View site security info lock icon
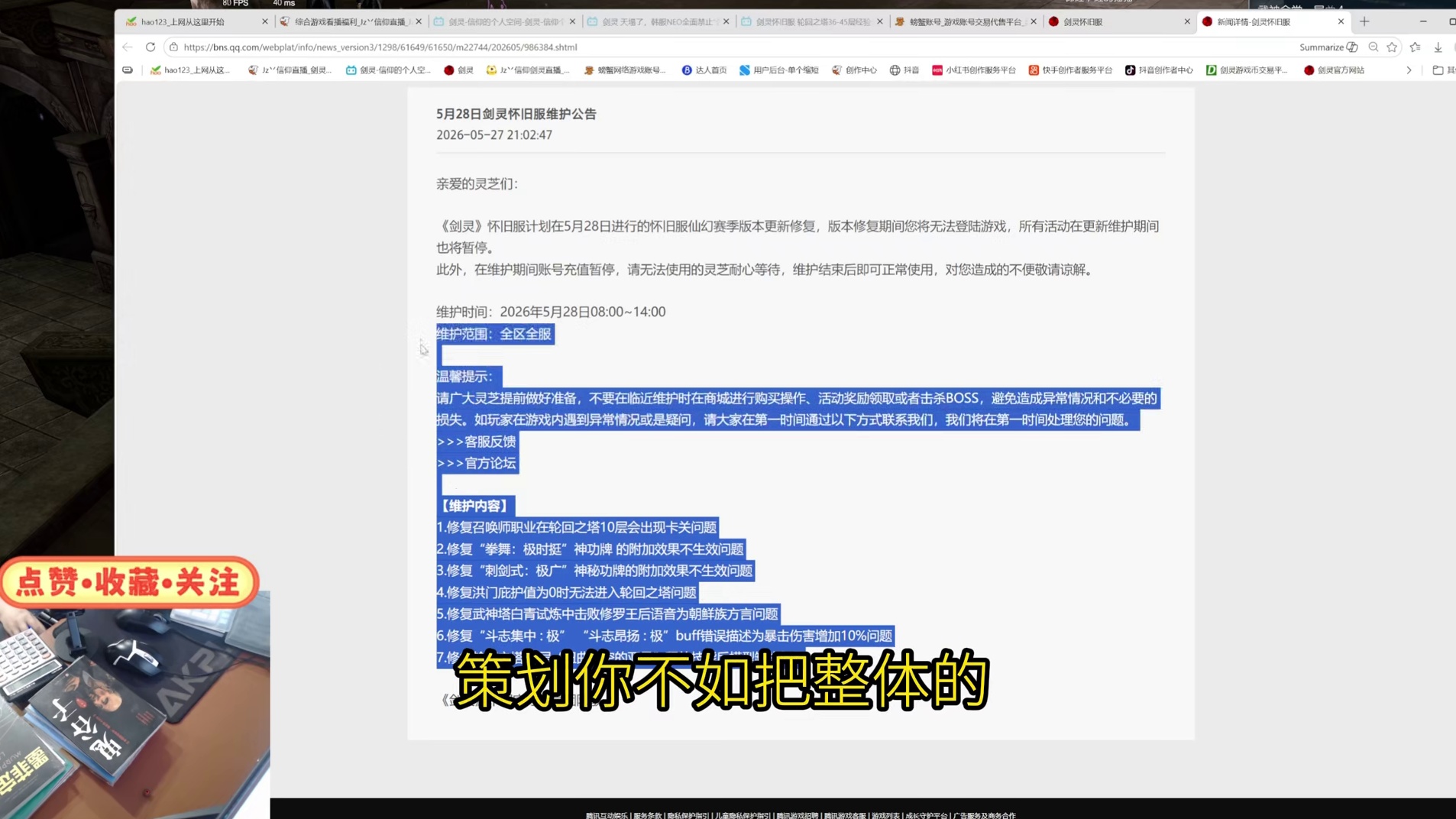 click(174, 47)
